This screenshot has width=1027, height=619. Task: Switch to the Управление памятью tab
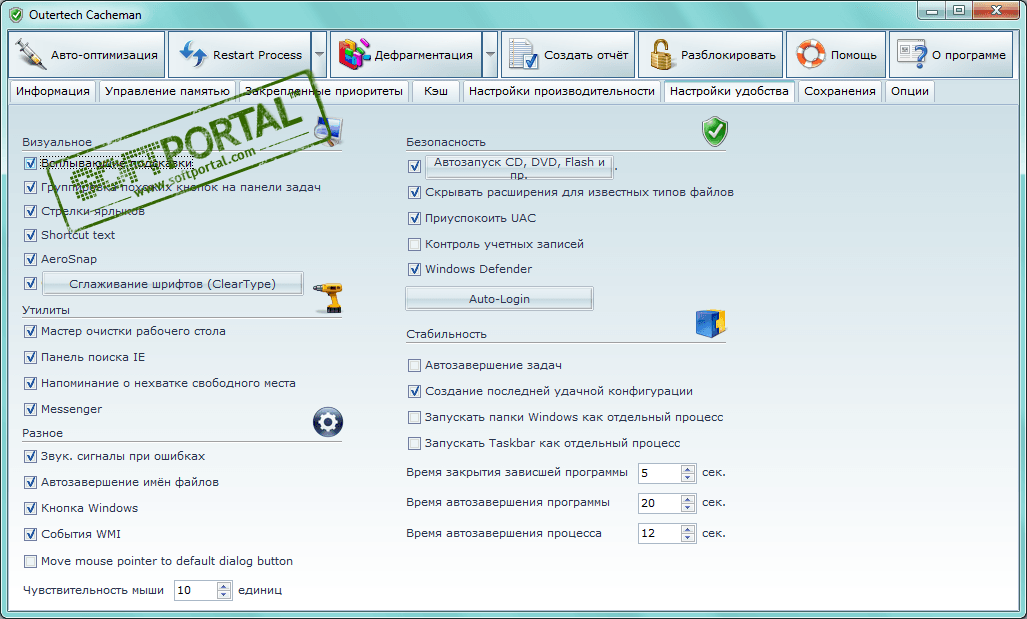pos(167,91)
